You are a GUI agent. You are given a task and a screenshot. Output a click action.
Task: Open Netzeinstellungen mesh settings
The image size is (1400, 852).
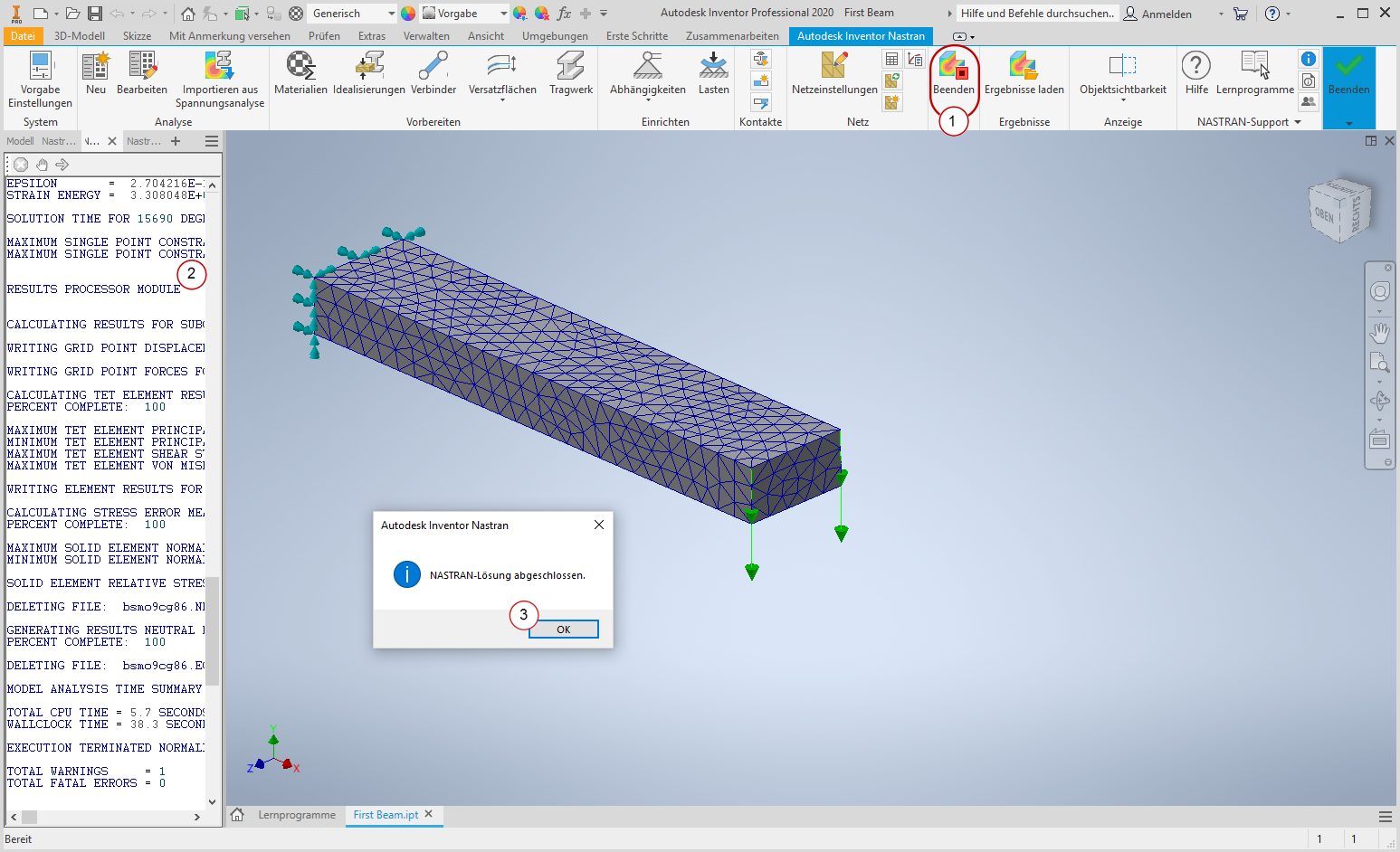[x=834, y=73]
